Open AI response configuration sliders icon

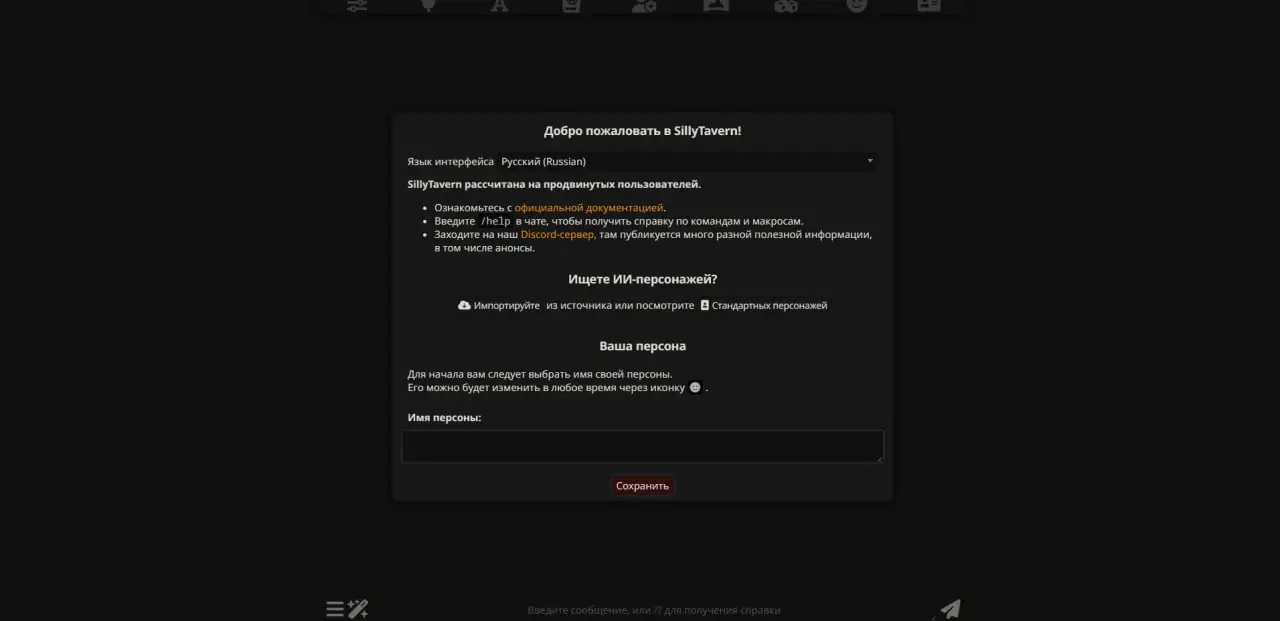357,5
